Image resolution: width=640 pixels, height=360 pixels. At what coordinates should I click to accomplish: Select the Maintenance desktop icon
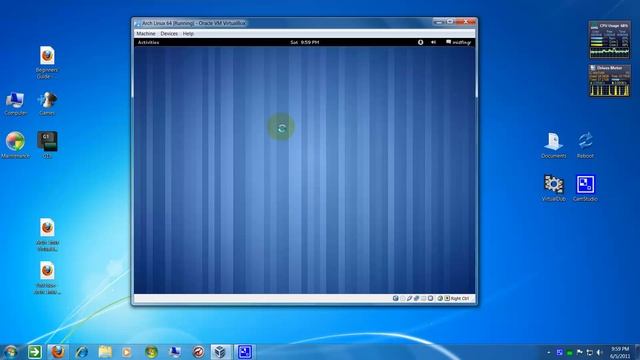coord(16,145)
